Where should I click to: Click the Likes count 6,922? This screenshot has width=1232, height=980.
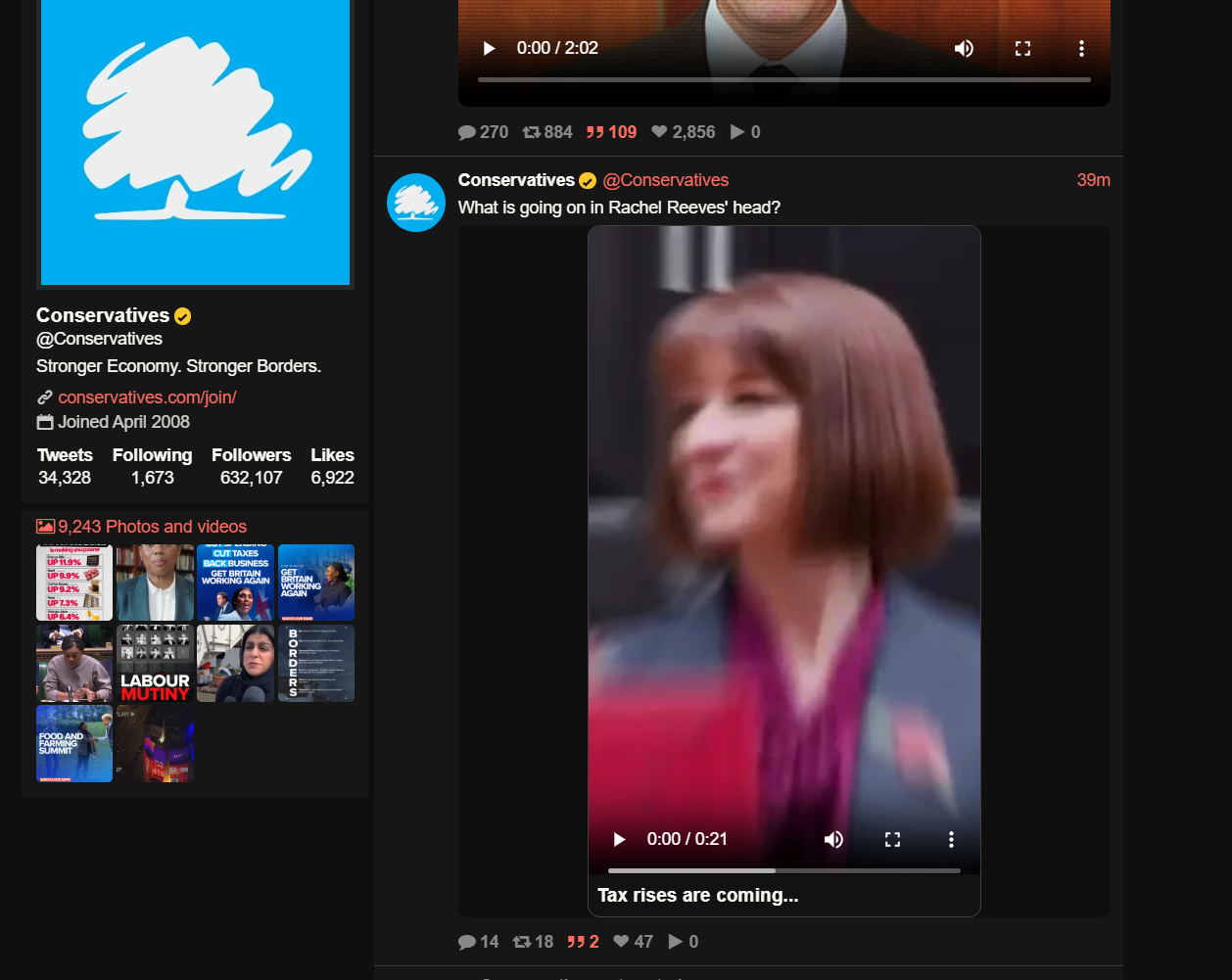(x=333, y=478)
